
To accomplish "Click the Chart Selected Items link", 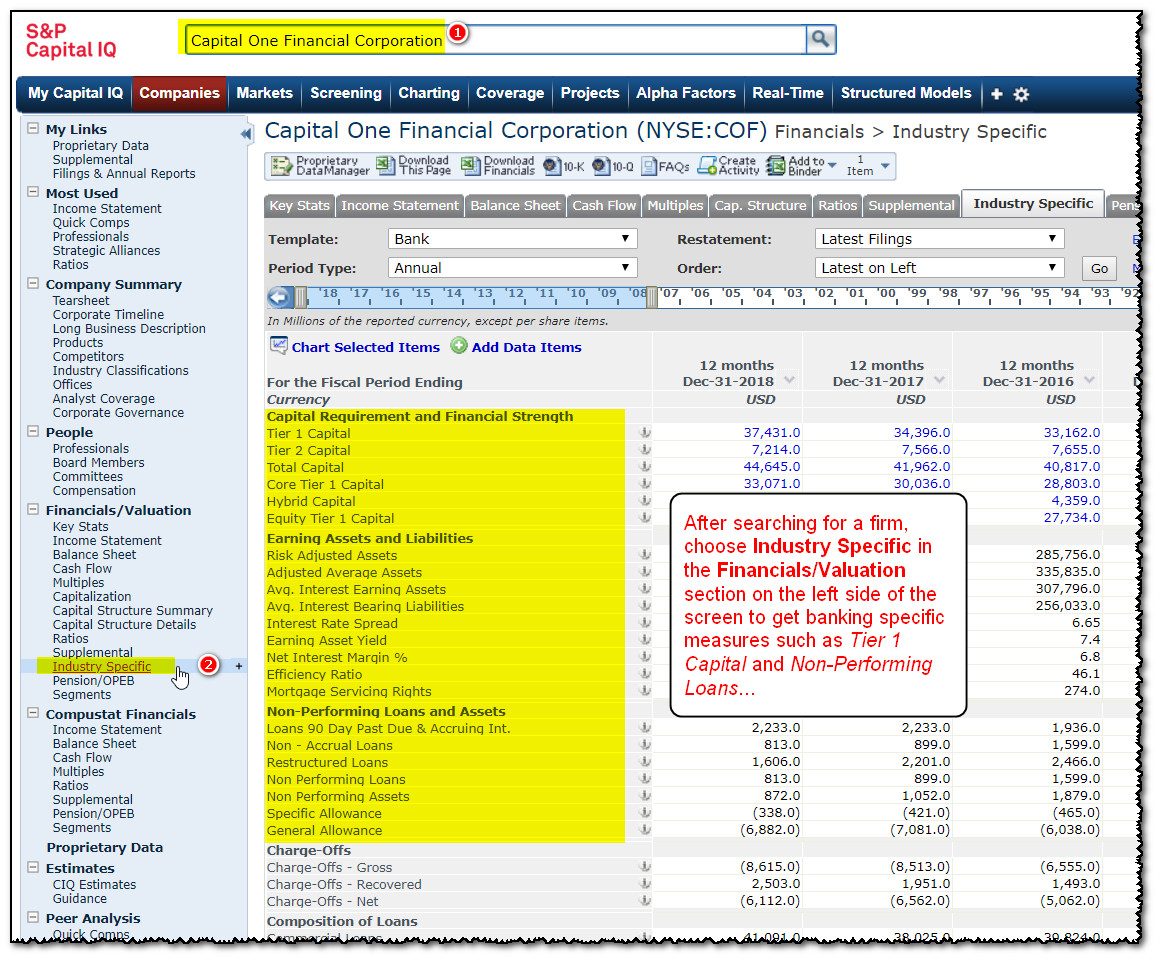I will [365, 347].
